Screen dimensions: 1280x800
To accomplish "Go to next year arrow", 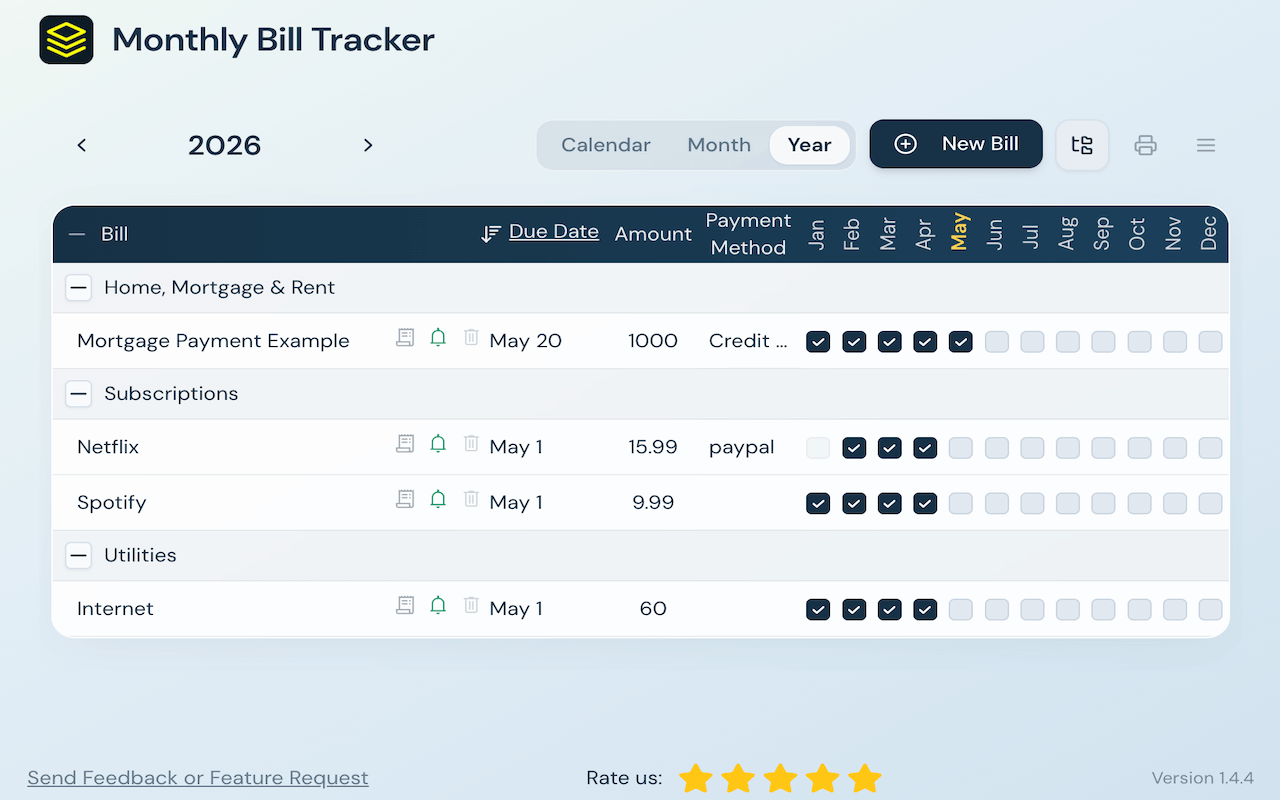I will [x=368, y=145].
